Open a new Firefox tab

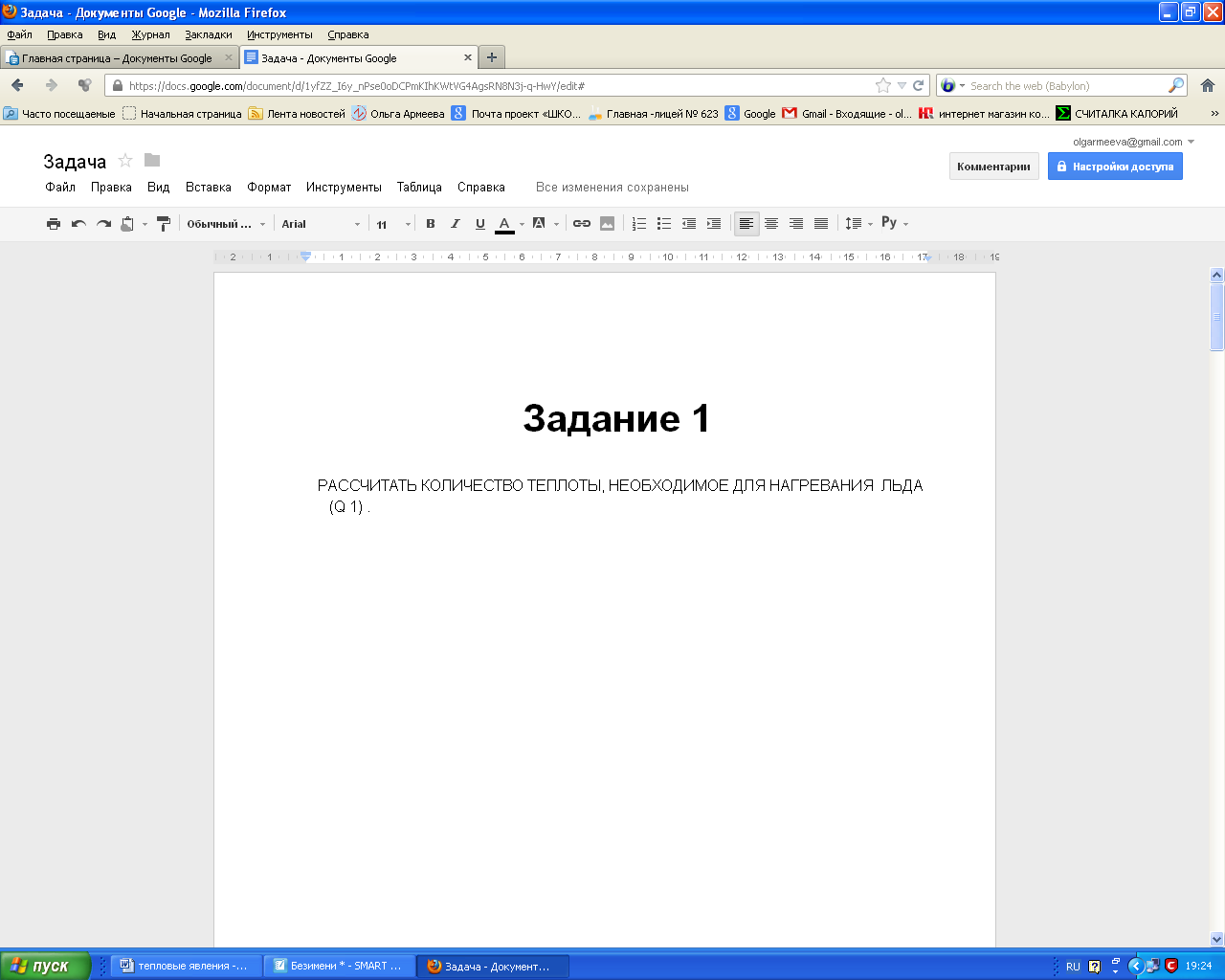(491, 57)
